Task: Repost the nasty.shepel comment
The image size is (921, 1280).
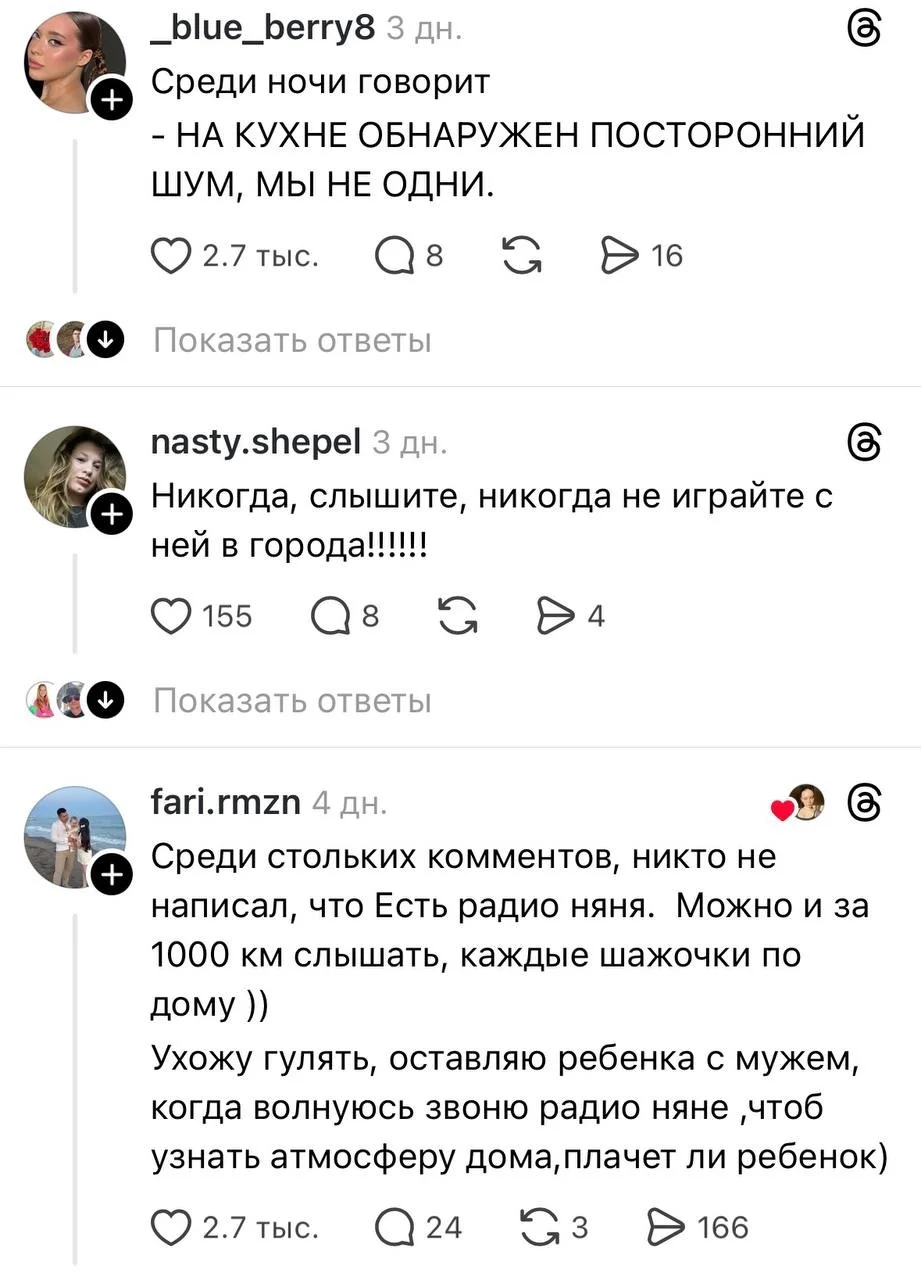Action: pos(459,617)
